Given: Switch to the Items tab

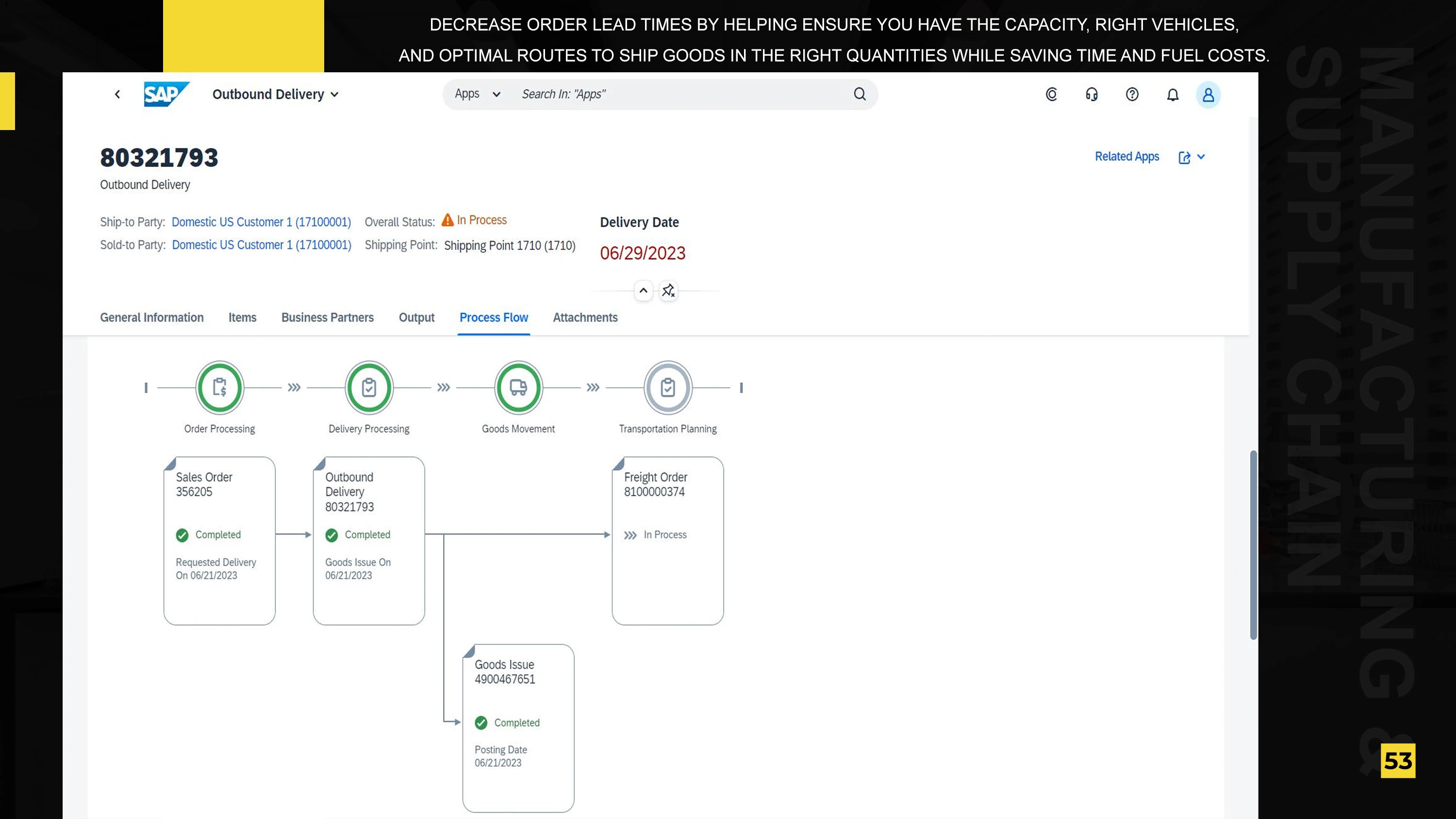Looking at the screenshot, I should (x=242, y=318).
